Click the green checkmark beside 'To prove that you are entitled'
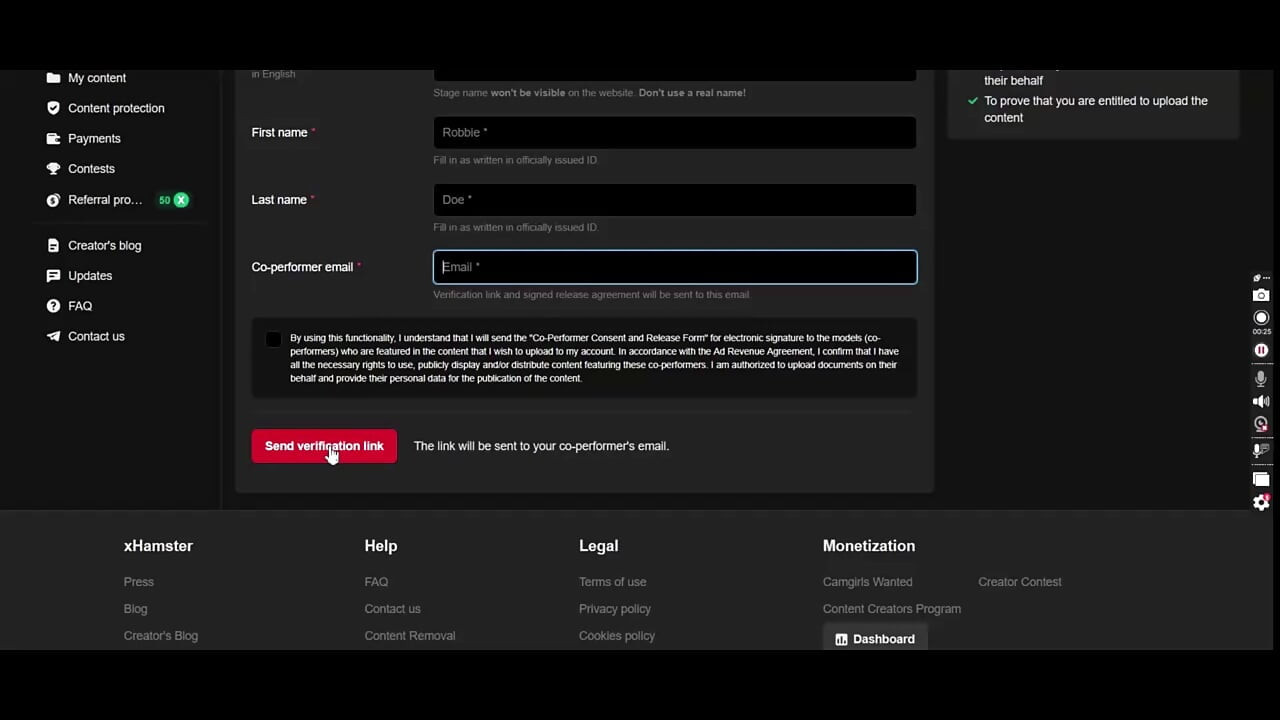 click(x=973, y=101)
